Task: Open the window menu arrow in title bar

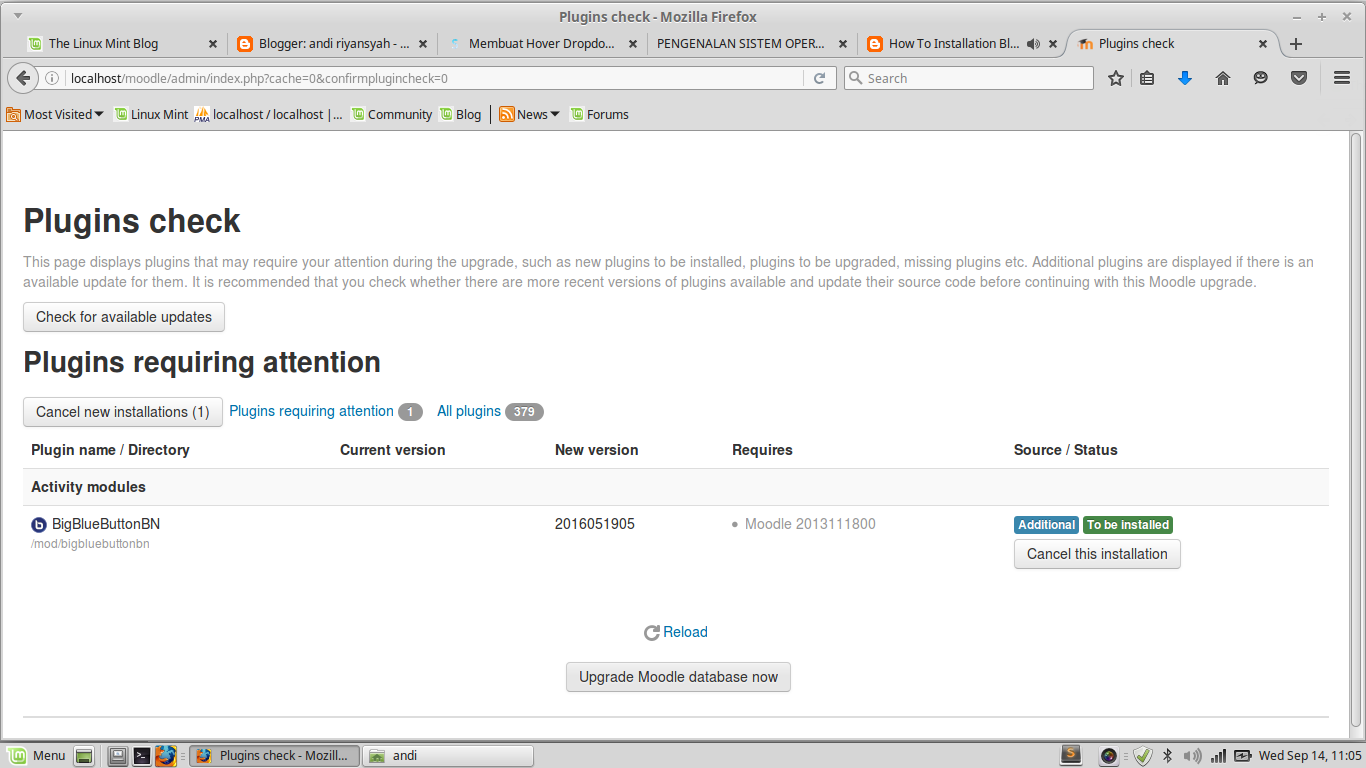Action: point(18,16)
